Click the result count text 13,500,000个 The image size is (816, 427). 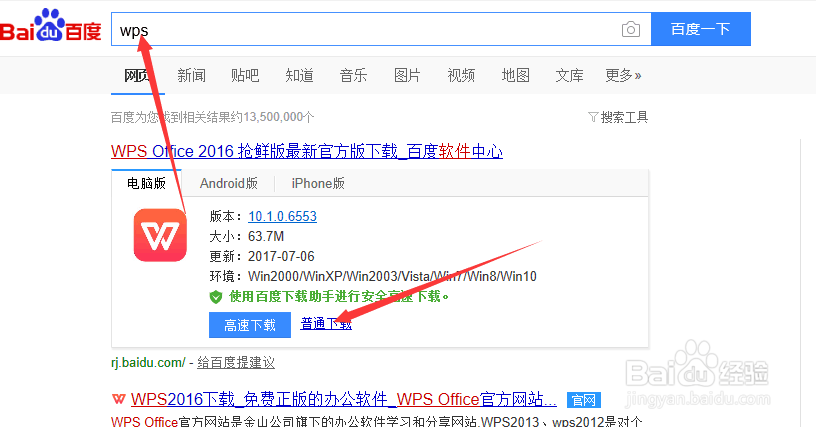click(278, 117)
